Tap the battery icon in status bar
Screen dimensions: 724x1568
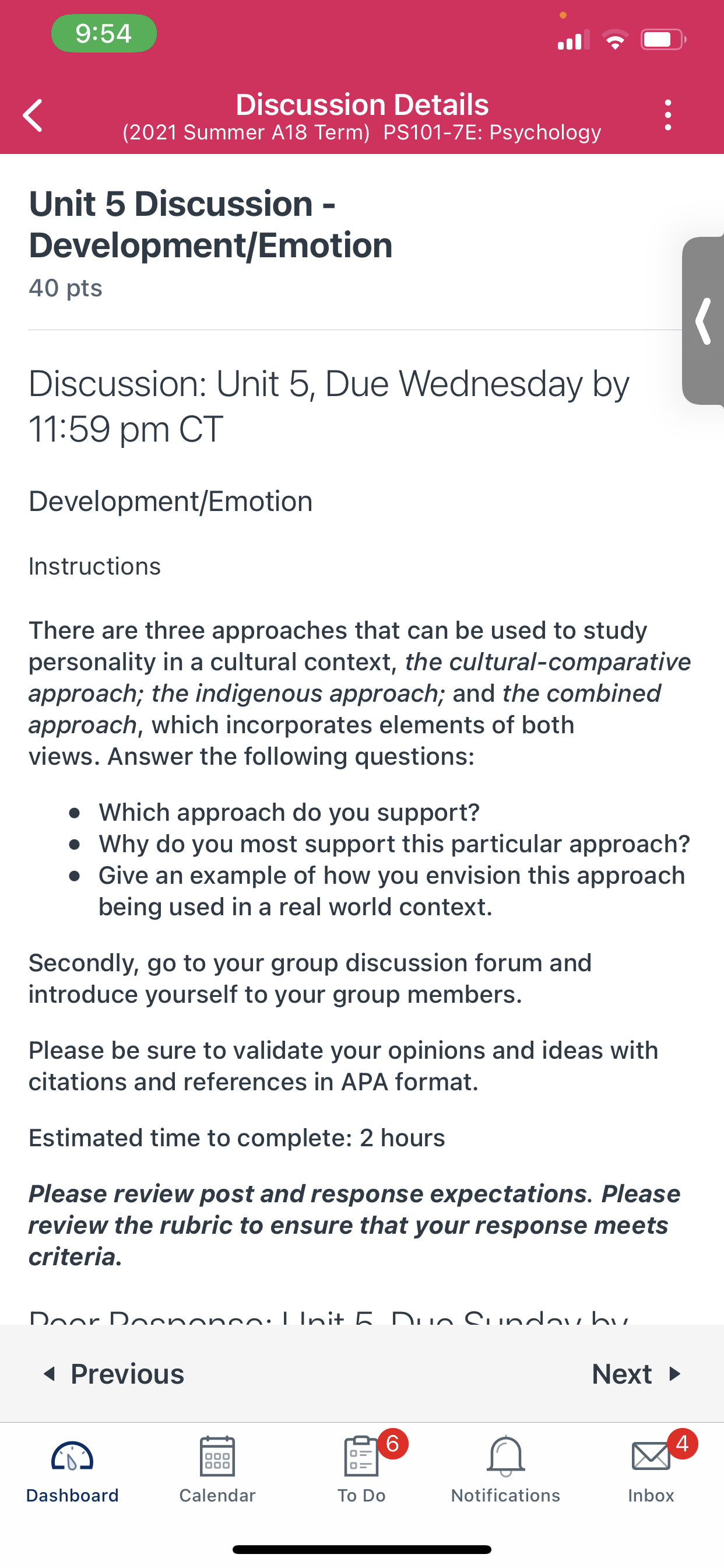(x=663, y=40)
